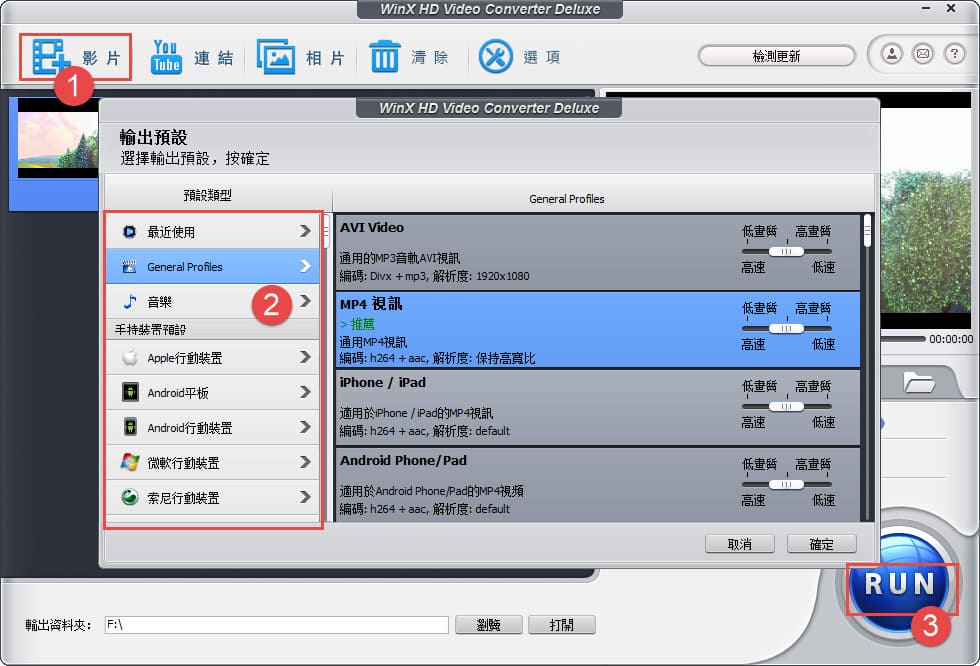Image resolution: width=980 pixels, height=666 pixels.
Task: Expand the 微軟行動裝置 category arrow
Action: [x=305, y=462]
